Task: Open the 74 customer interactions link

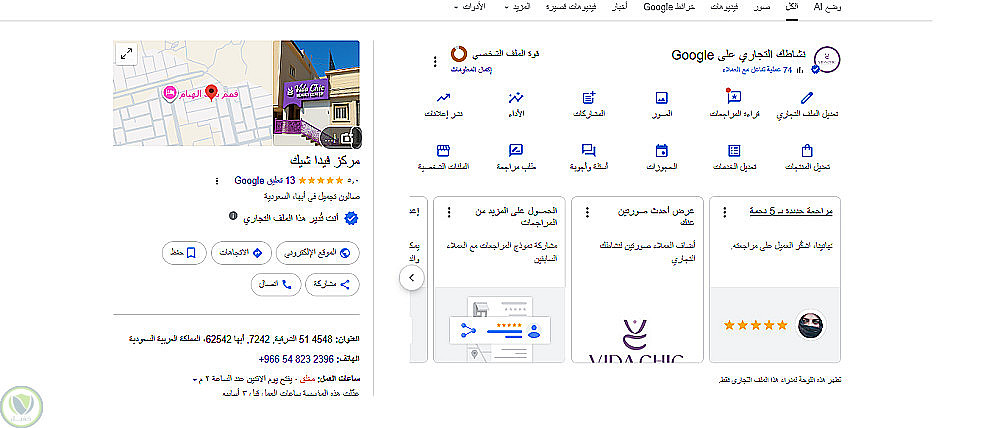Action: point(757,70)
